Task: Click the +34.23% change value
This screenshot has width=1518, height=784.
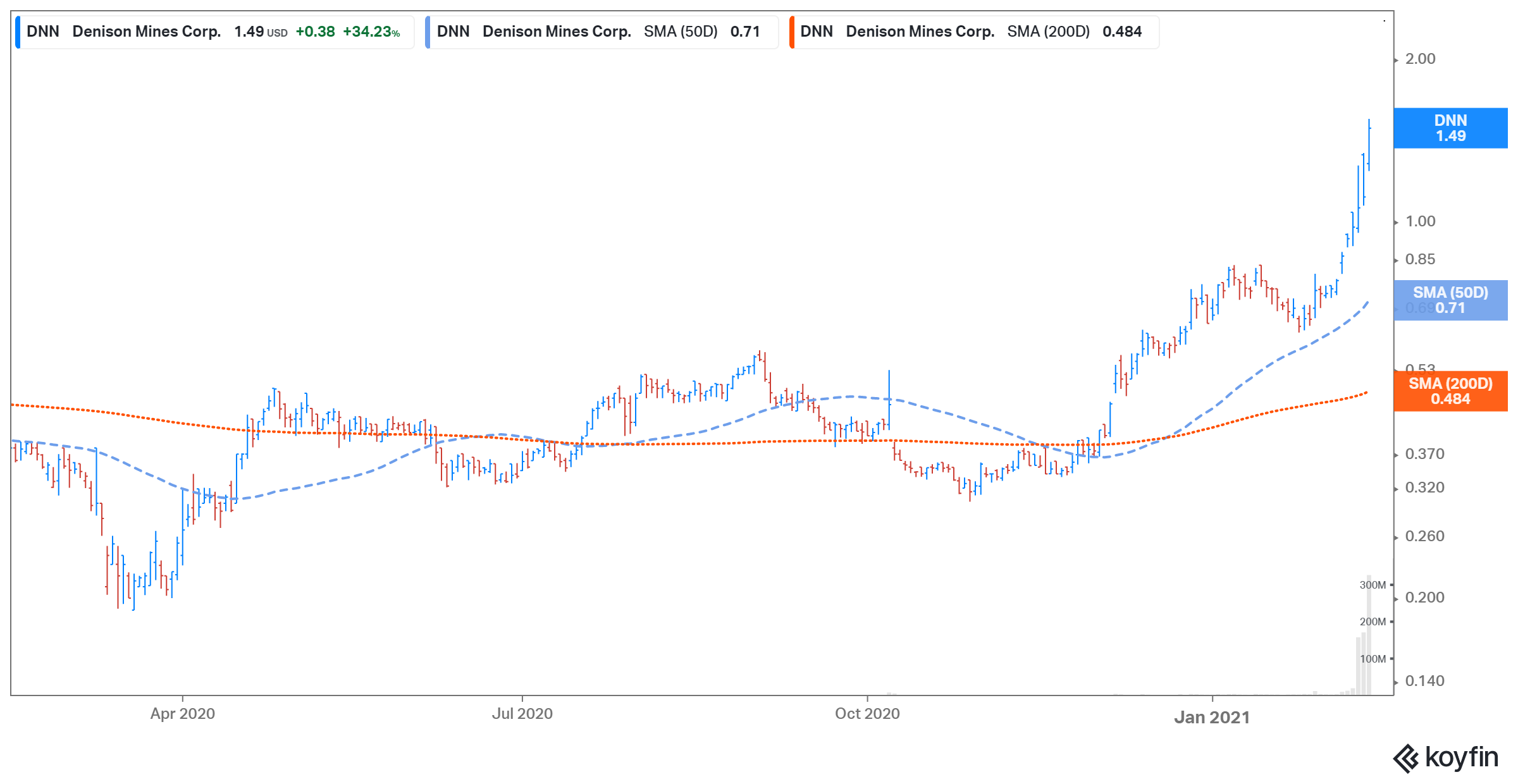Action: tap(371, 32)
